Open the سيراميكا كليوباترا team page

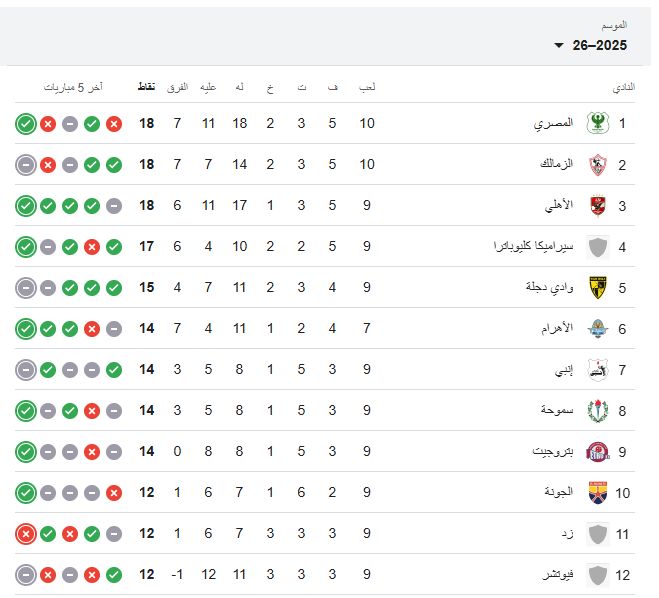click(x=530, y=247)
